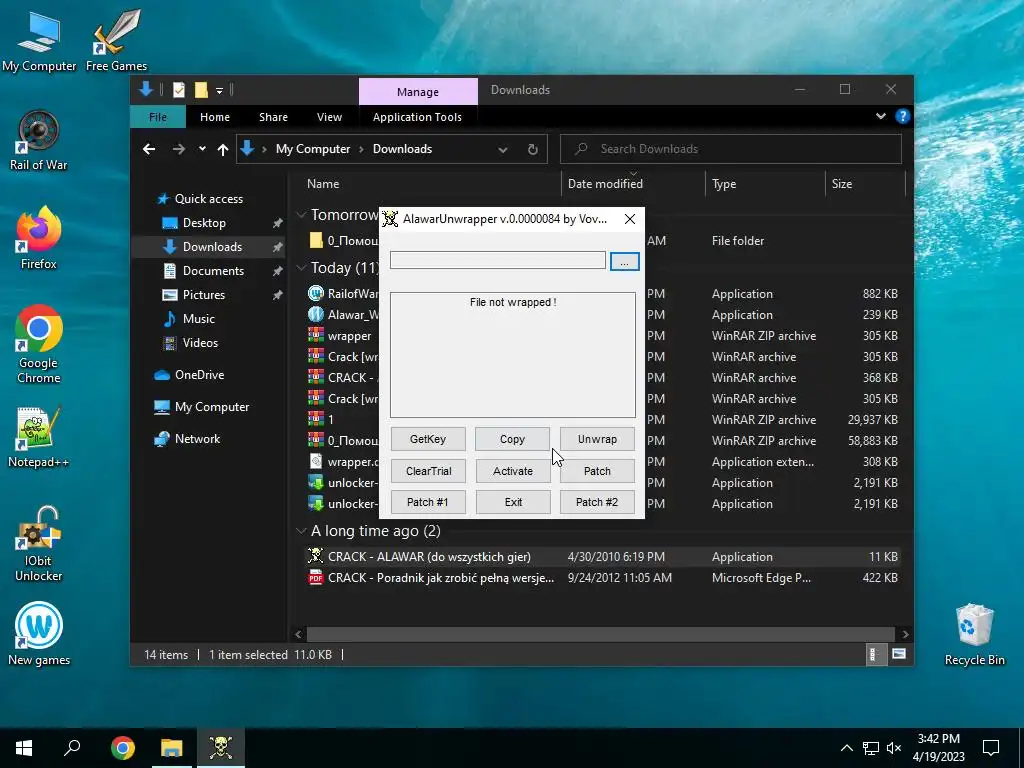Switch to the View ribbon tab
Image resolution: width=1024 pixels, height=768 pixels.
[329, 117]
